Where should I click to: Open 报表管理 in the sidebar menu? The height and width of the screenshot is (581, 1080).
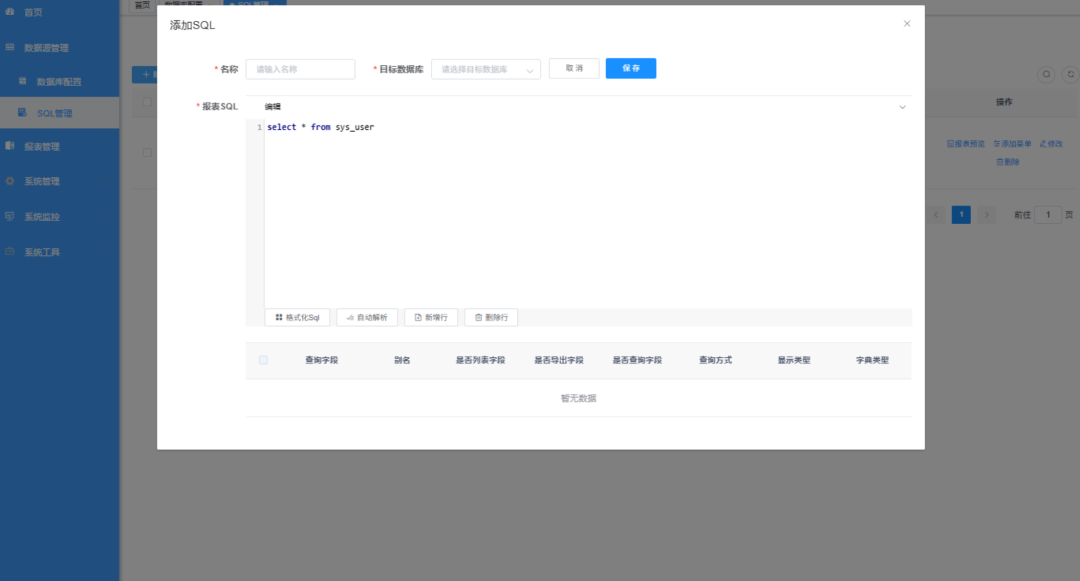40,146
